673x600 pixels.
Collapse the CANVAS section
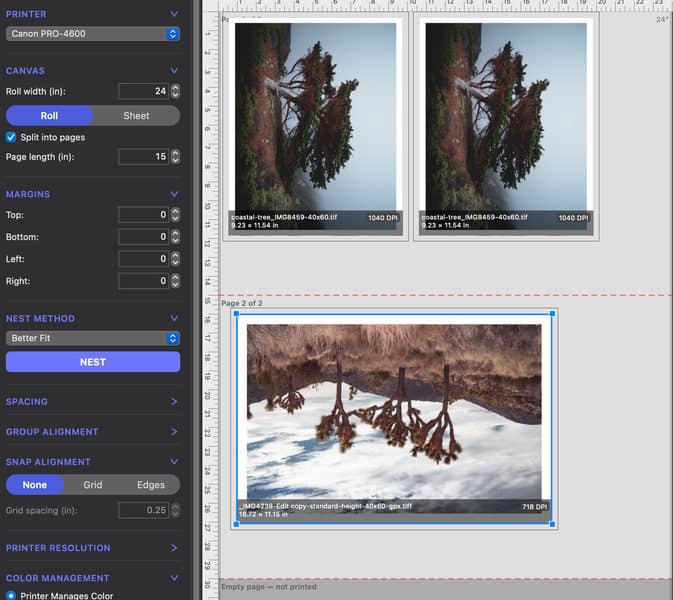[x=174, y=70]
